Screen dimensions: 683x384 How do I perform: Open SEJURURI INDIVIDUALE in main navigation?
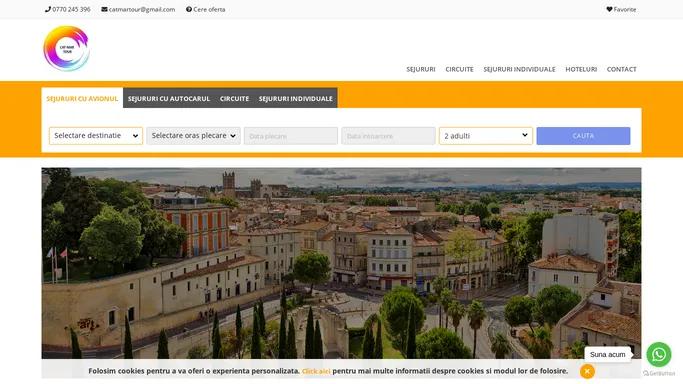[x=519, y=69]
